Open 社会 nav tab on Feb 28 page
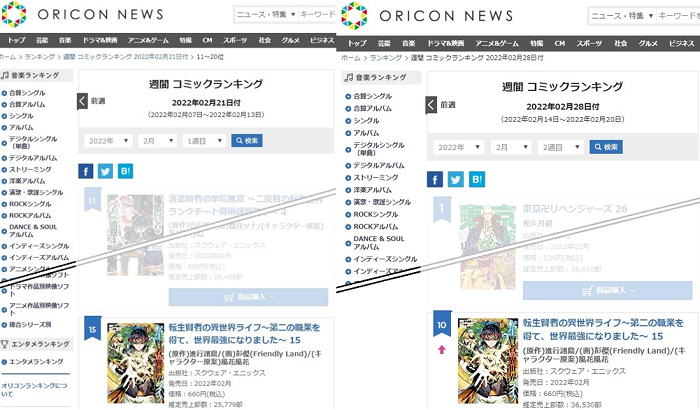700x410 pixels. click(621, 43)
